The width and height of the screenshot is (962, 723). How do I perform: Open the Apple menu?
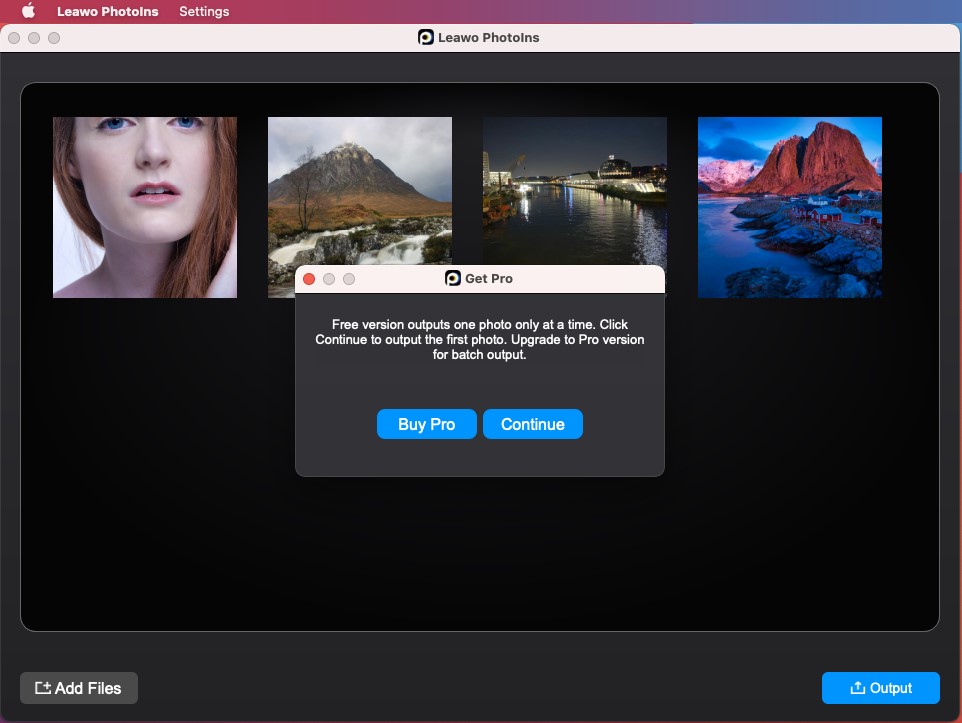point(28,11)
